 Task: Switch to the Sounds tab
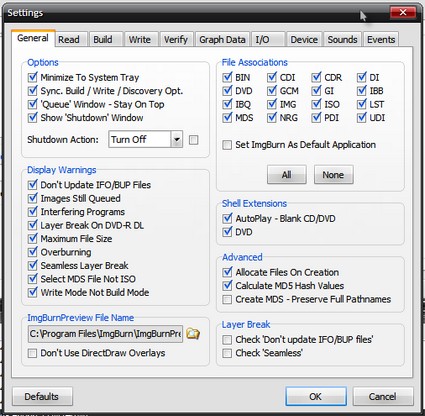[342, 39]
